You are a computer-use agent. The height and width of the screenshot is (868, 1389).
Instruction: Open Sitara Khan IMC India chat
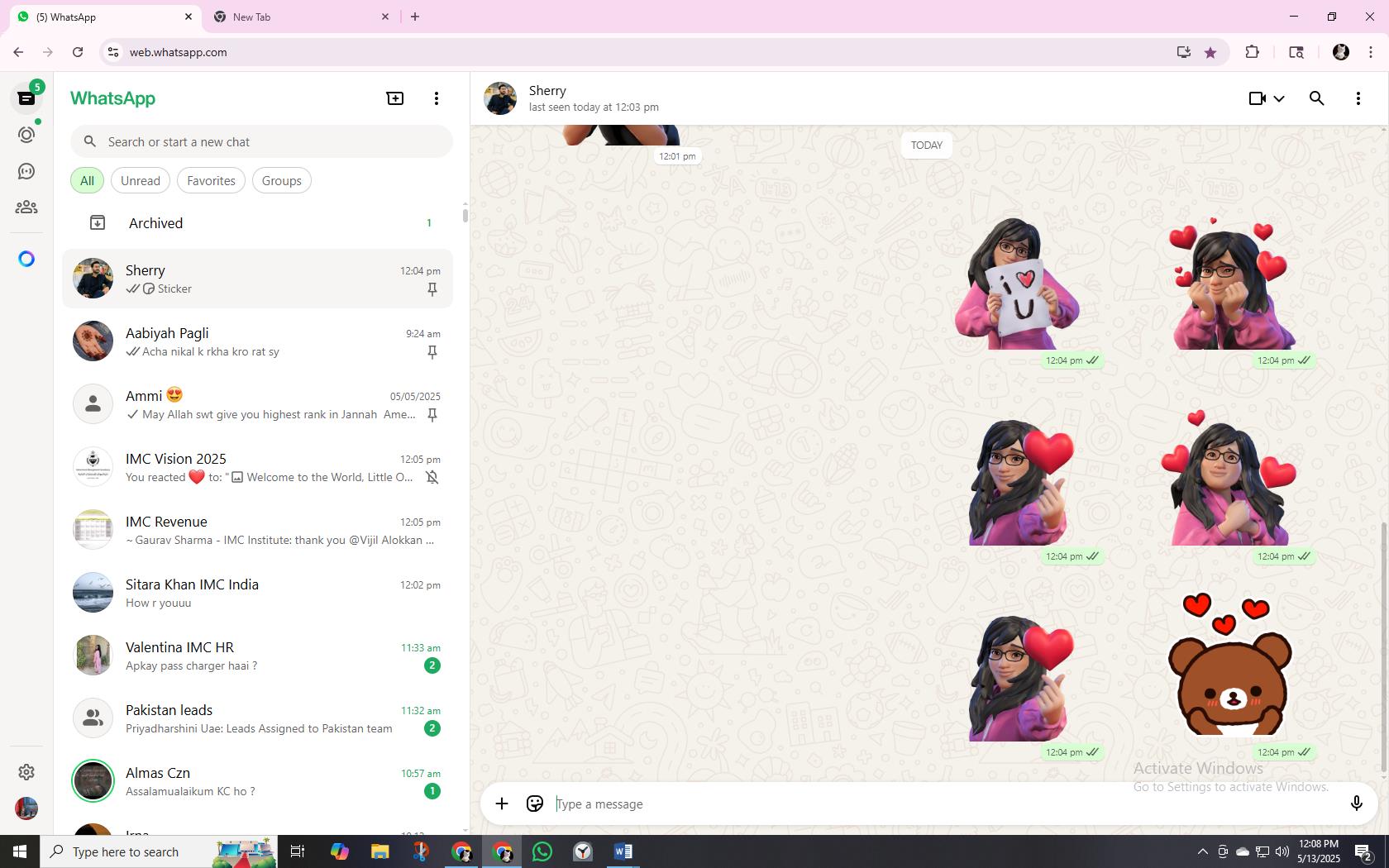[x=257, y=593]
